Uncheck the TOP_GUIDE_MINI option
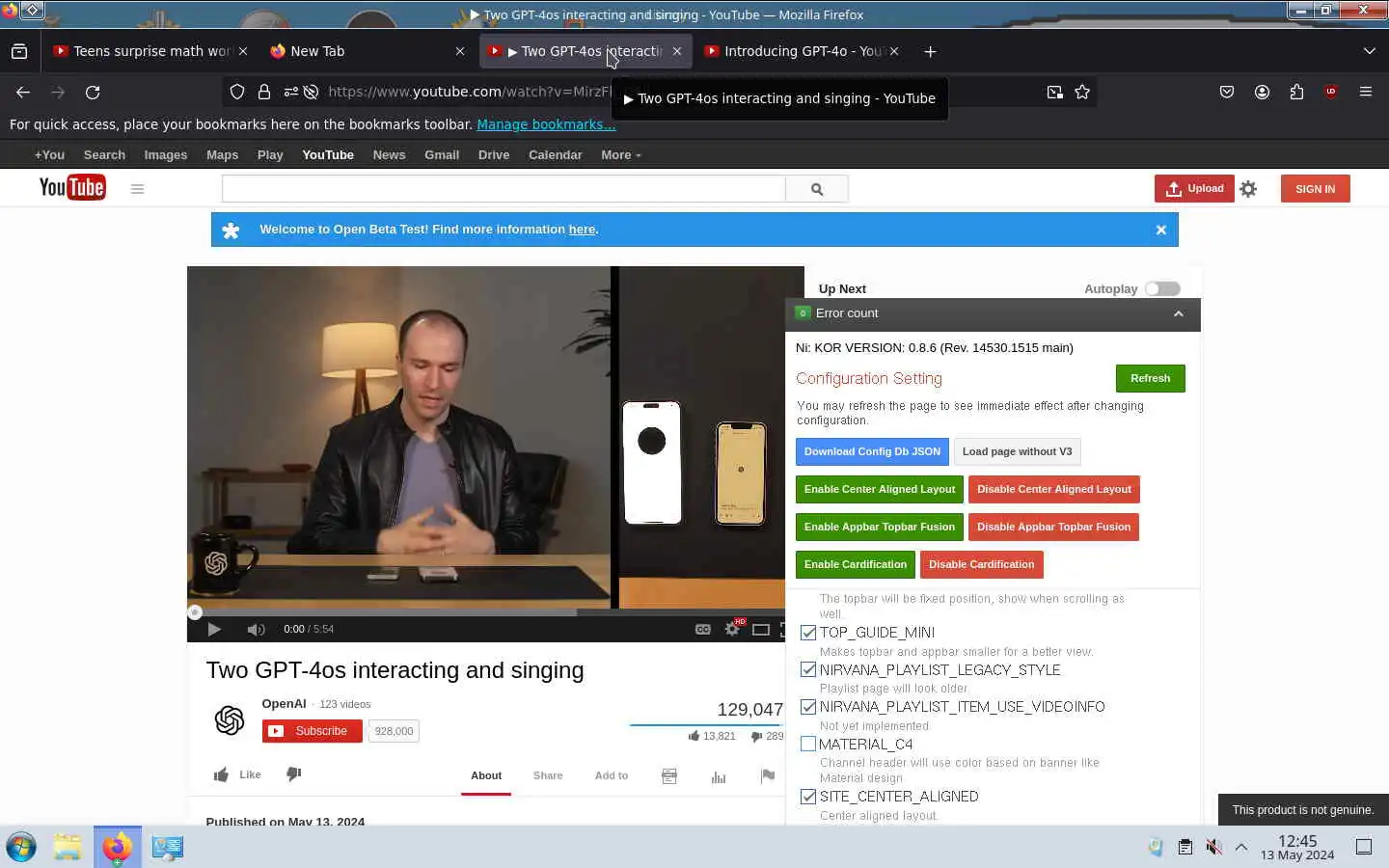The height and width of the screenshot is (868, 1389). click(x=808, y=633)
